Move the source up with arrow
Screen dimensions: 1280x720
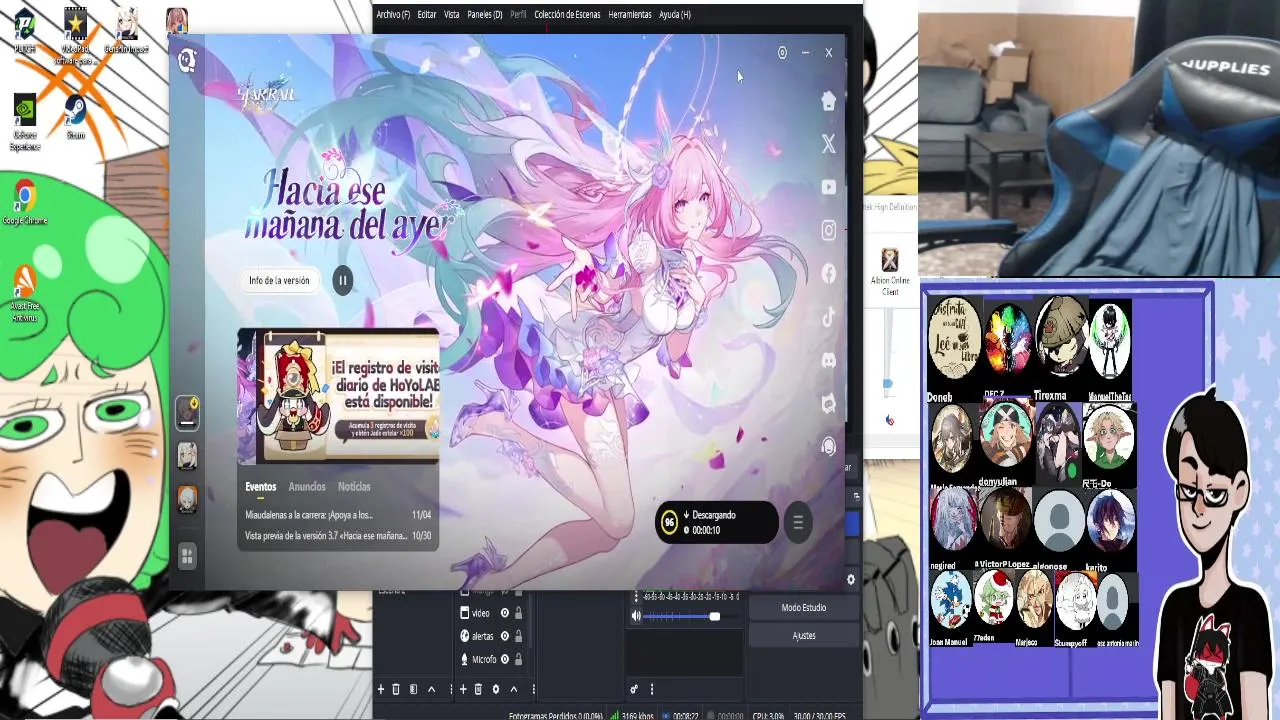click(x=514, y=690)
